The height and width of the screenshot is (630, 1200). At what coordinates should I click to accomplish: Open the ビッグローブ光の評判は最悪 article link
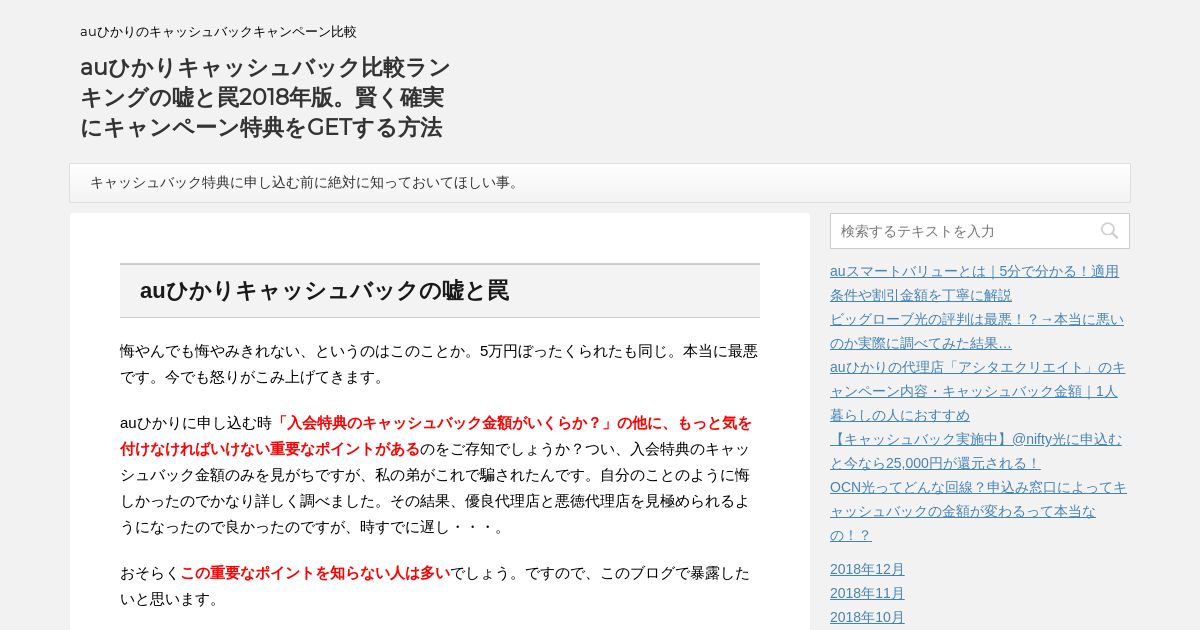pos(977,331)
